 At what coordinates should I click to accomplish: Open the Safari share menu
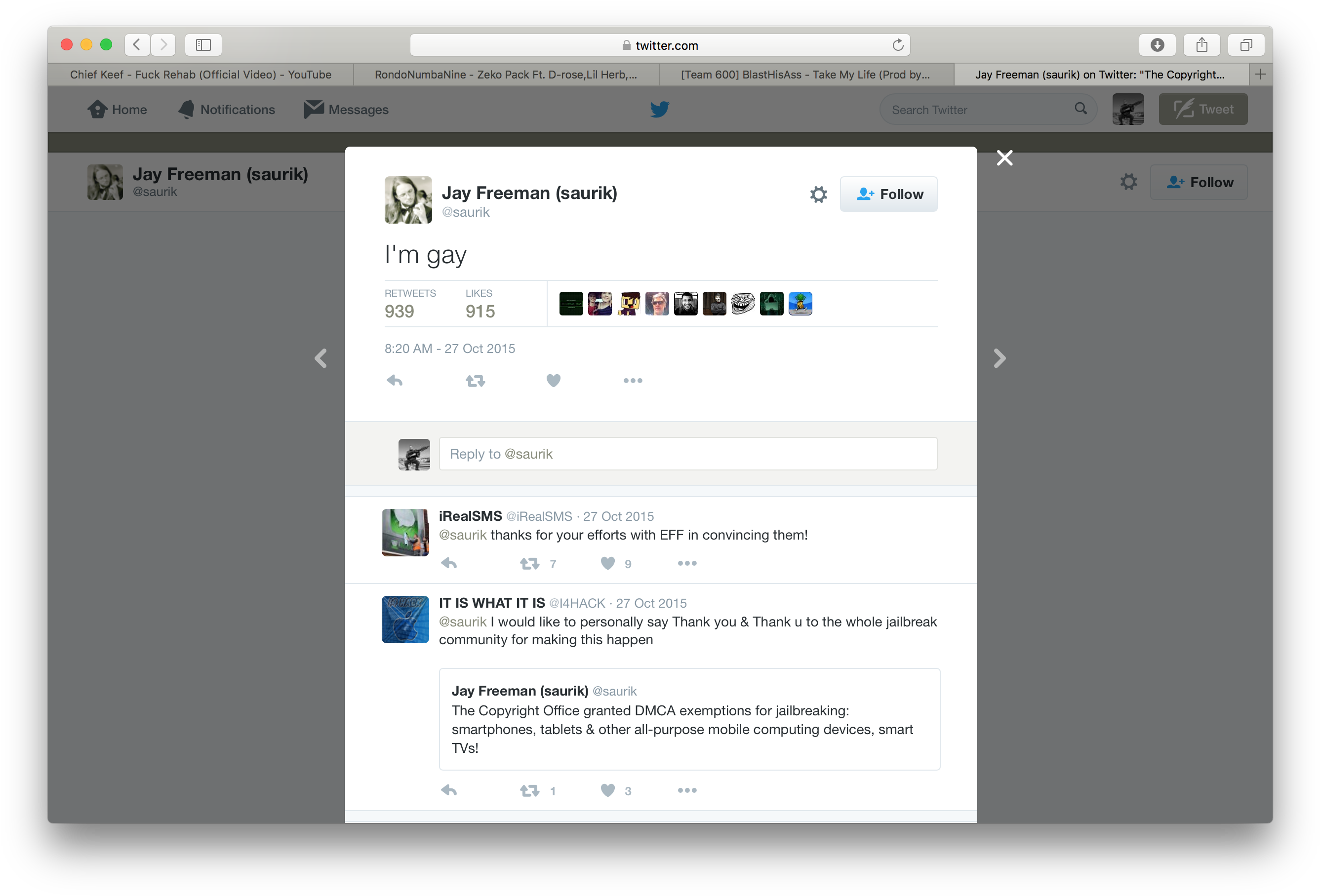click(x=1201, y=44)
